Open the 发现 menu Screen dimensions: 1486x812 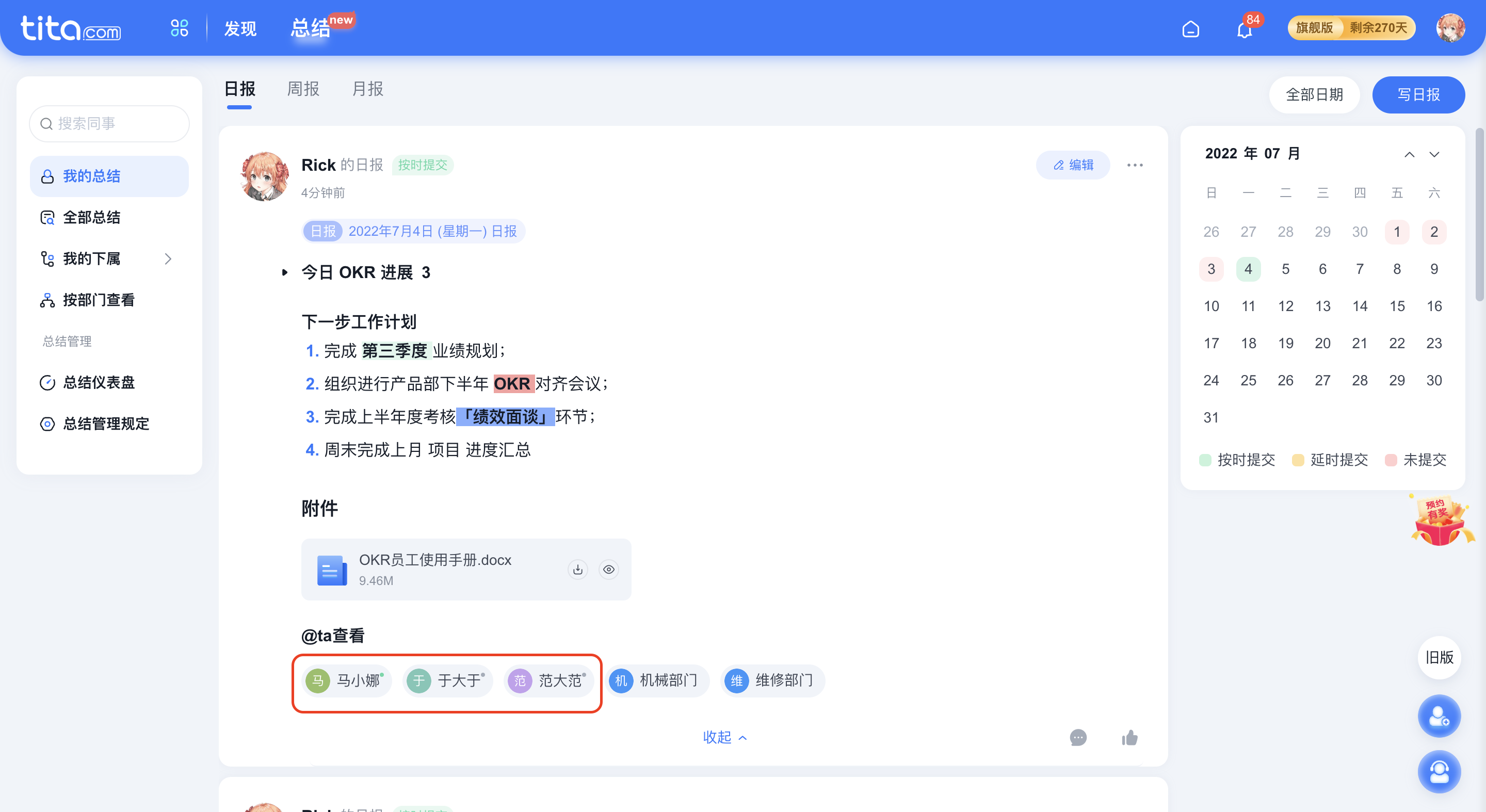[x=240, y=28]
